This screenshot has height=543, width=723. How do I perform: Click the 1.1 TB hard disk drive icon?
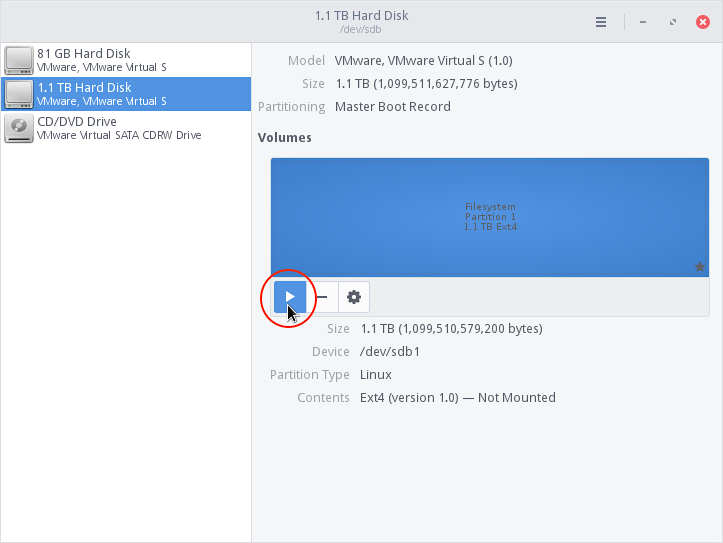(x=19, y=94)
